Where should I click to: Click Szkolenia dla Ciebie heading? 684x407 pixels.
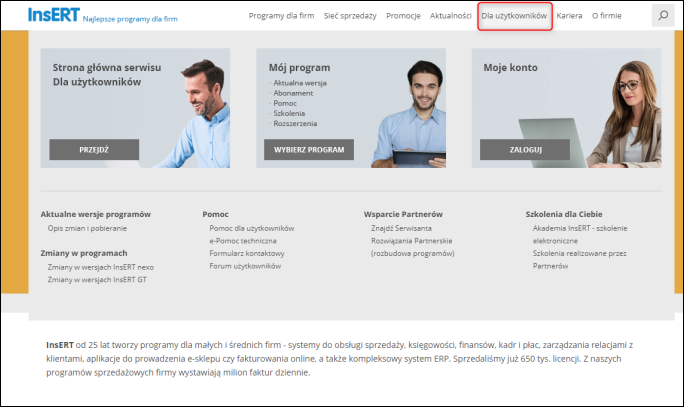click(x=564, y=214)
